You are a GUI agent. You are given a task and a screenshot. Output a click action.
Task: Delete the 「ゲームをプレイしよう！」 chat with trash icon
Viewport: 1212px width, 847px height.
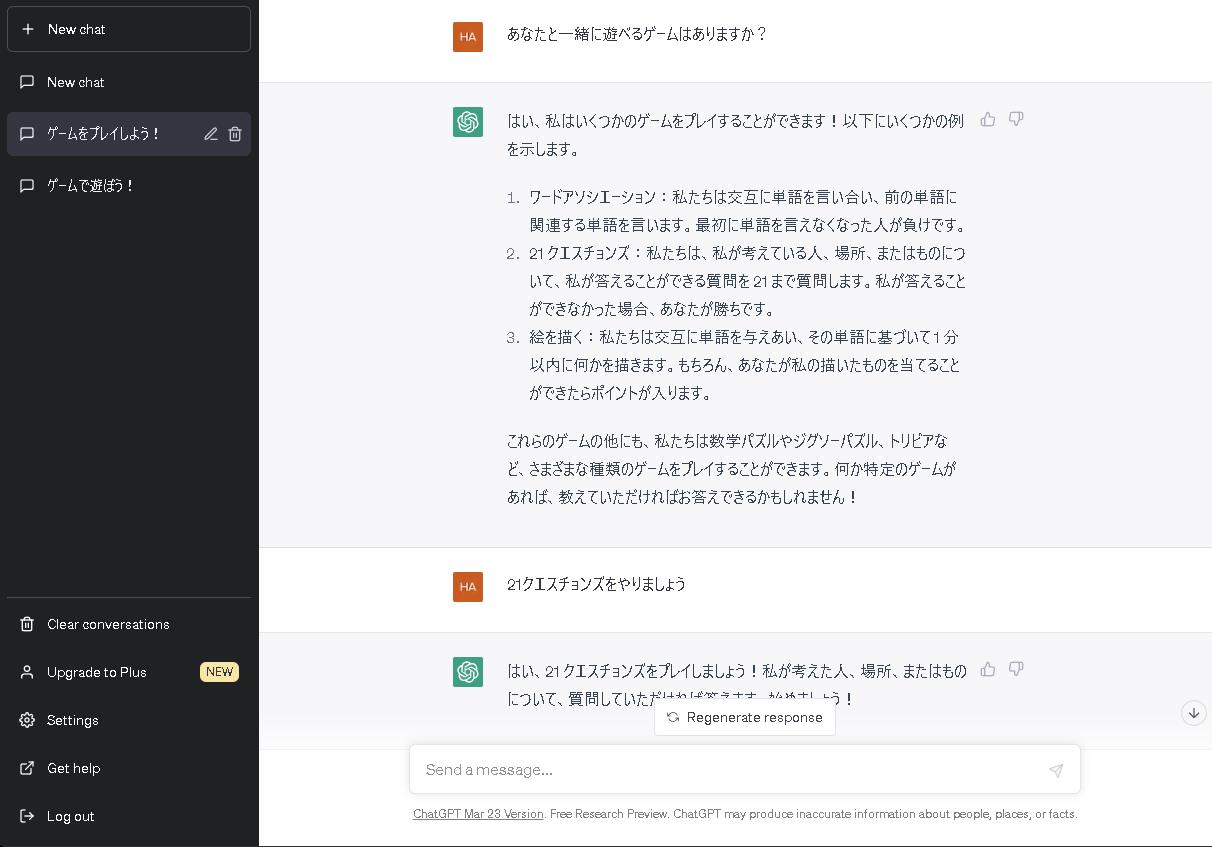pos(235,133)
